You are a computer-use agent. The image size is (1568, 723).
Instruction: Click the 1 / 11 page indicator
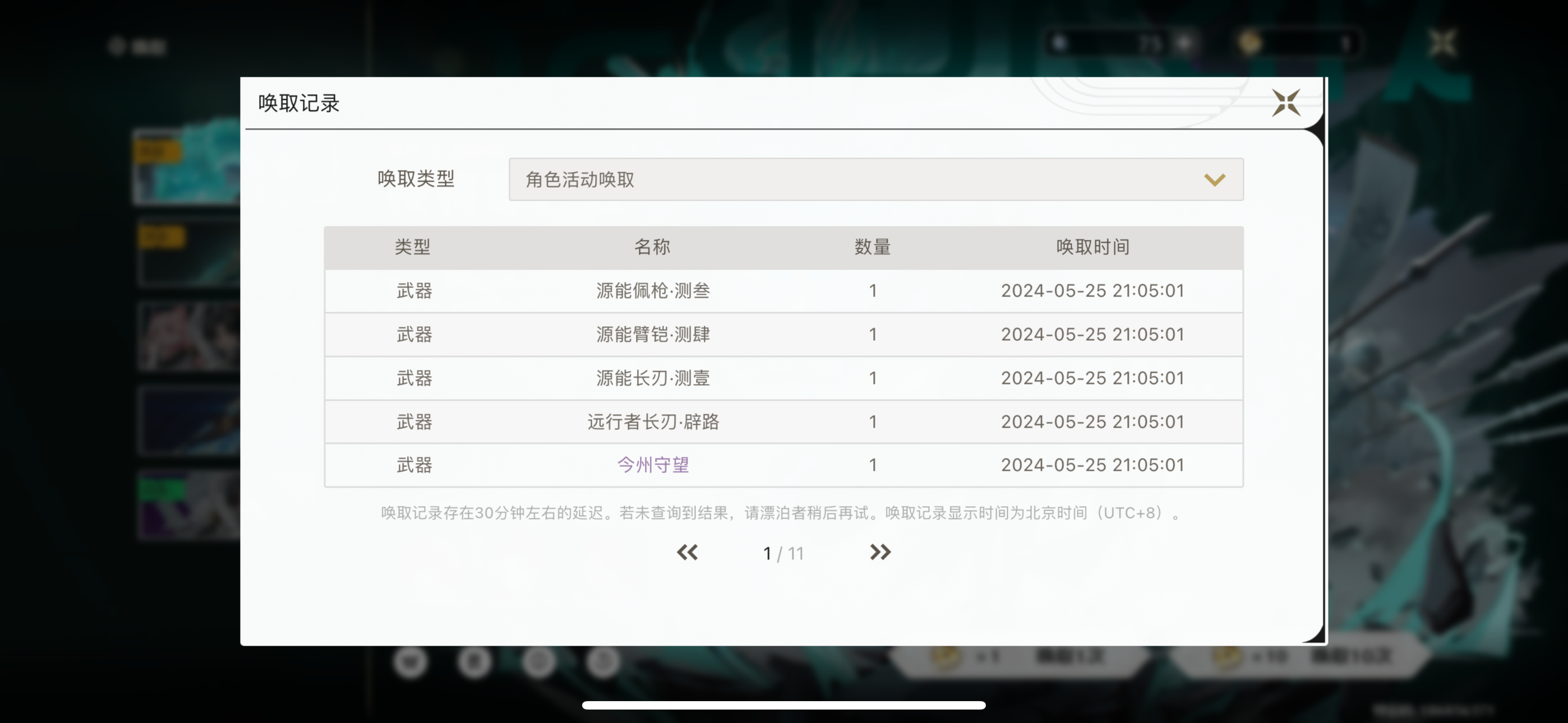pos(783,553)
